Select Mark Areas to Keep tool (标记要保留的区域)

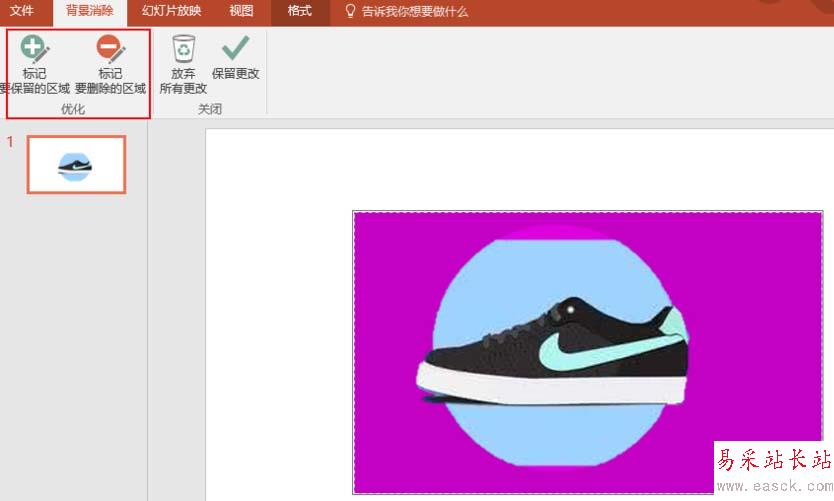[35, 64]
